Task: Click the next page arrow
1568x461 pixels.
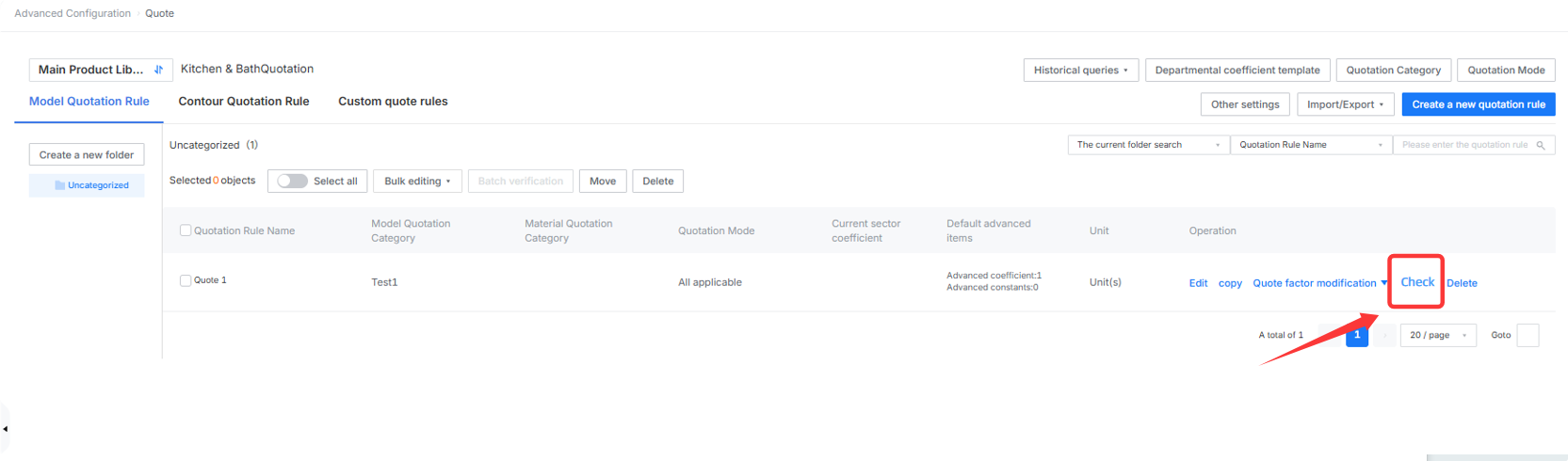Action: tap(1384, 335)
